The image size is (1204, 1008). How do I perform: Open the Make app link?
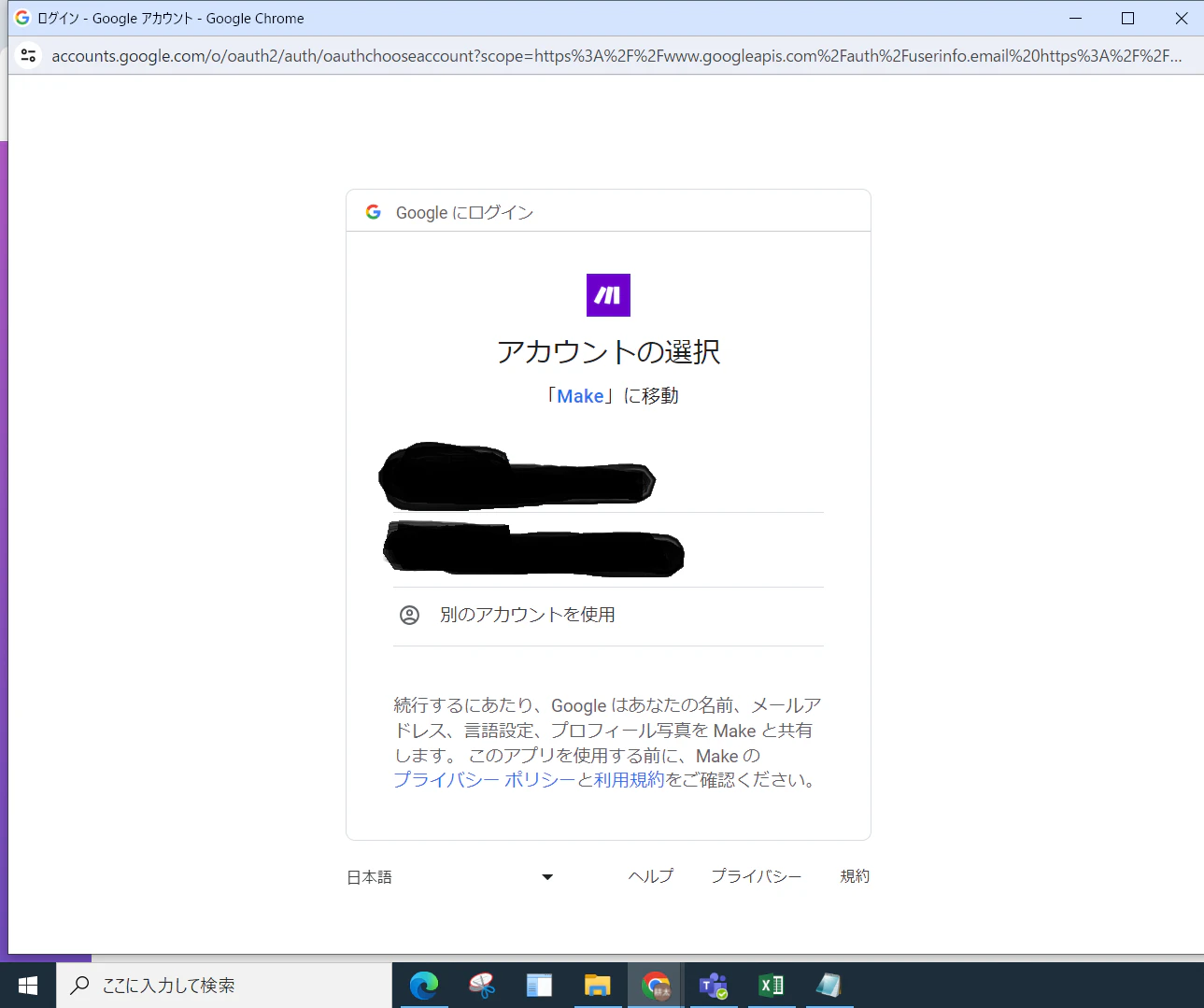tap(580, 396)
